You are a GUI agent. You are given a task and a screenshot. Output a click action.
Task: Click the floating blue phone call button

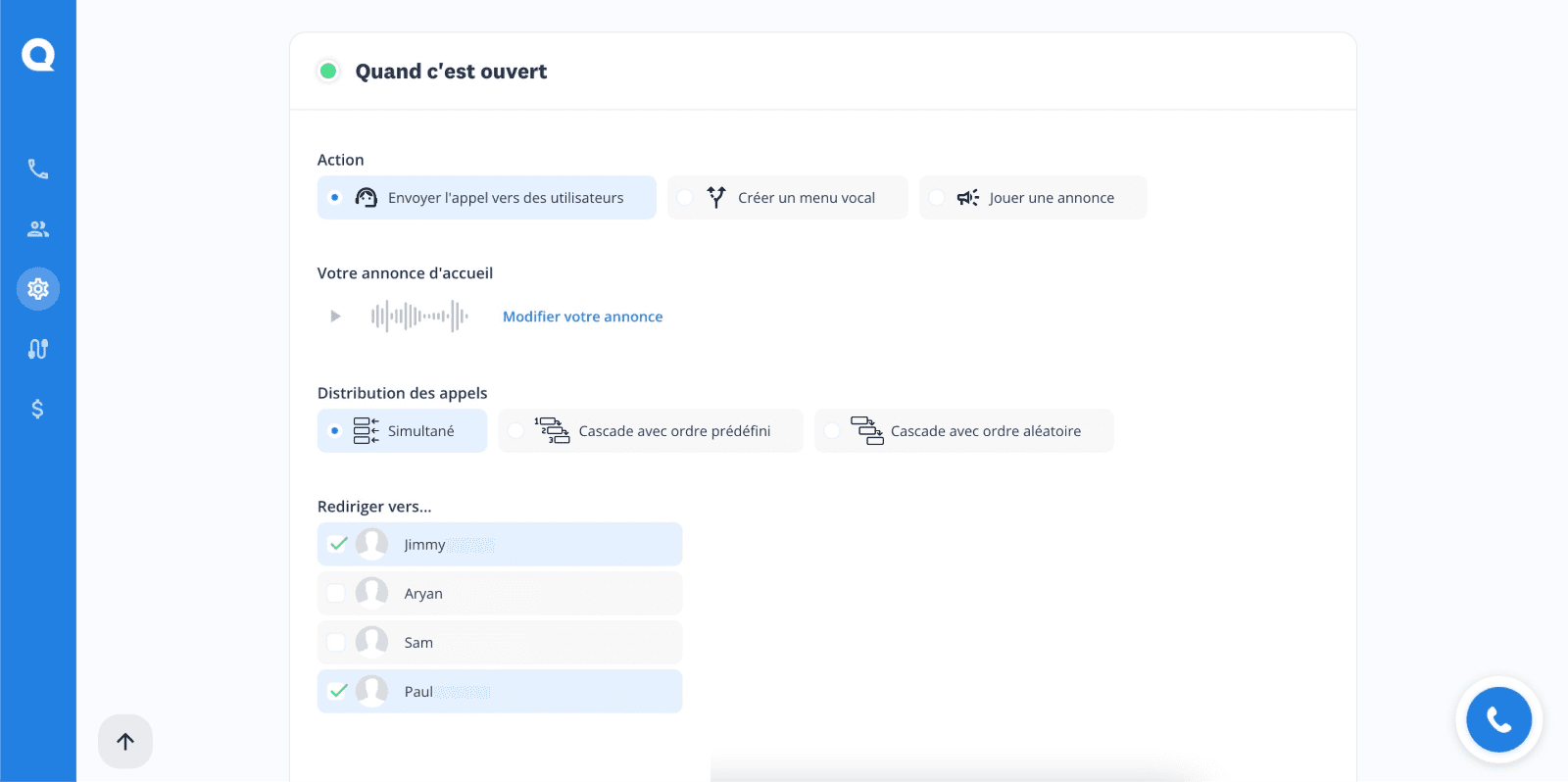[x=1498, y=720]
